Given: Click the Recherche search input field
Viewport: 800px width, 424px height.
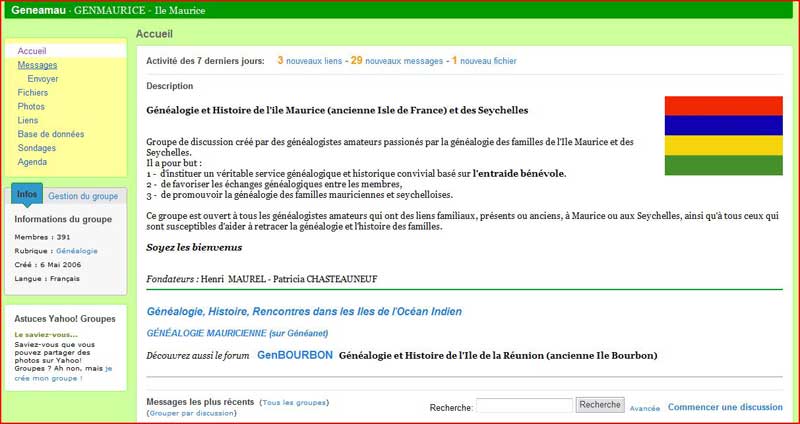Looking at the screenshot, I should [x=524, y=406].
